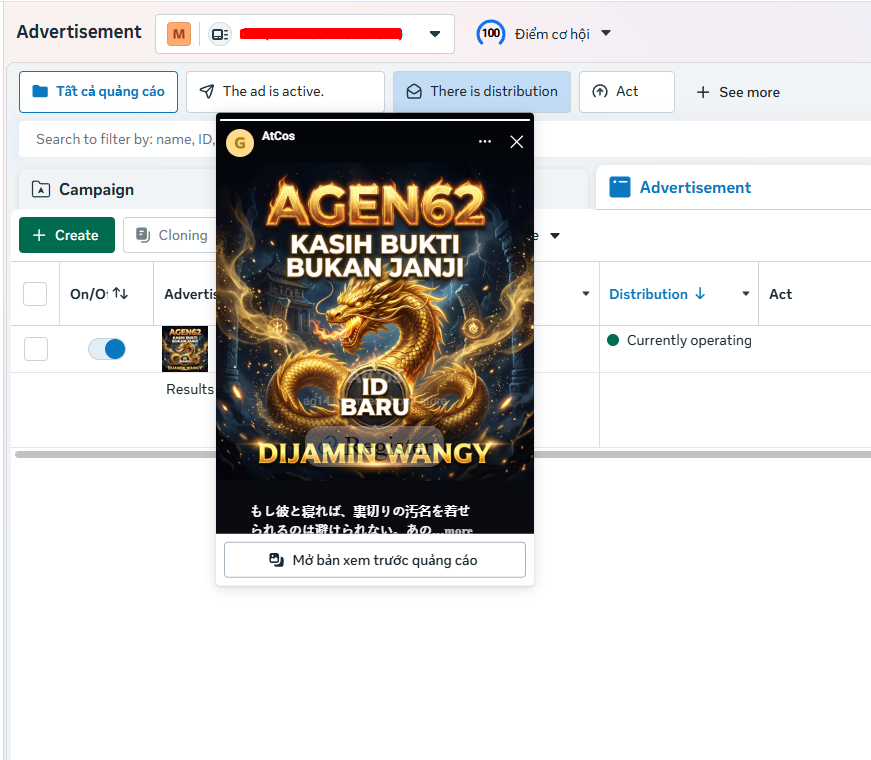Switch to the Advertisement panel tab
Image resolution: width=871 pixels, height=760 pixels.
coord(733,187)
